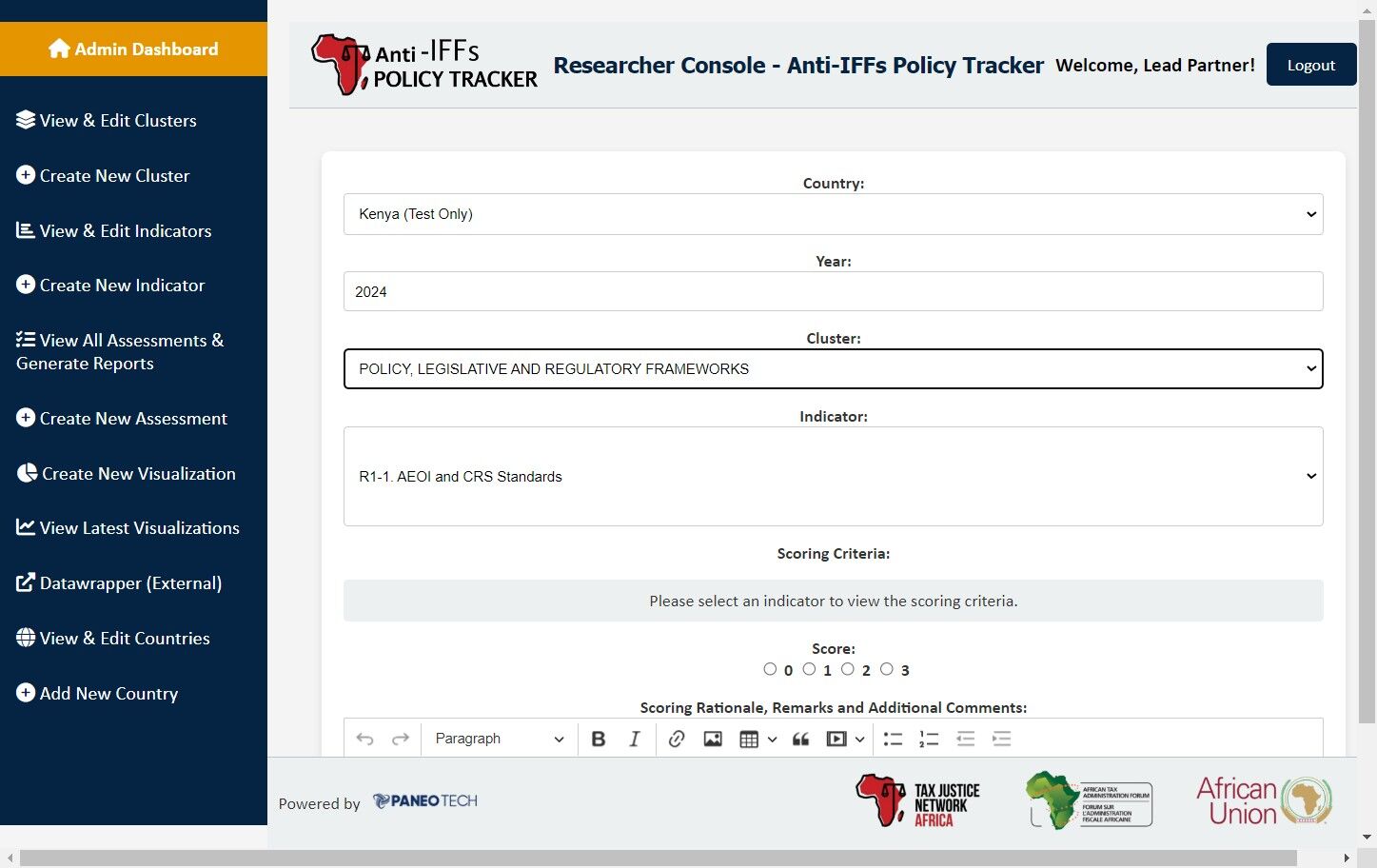Expand the Cluster selection dropdown
Viewport: 1377px width, 868px height.
[x=833, y=369]
